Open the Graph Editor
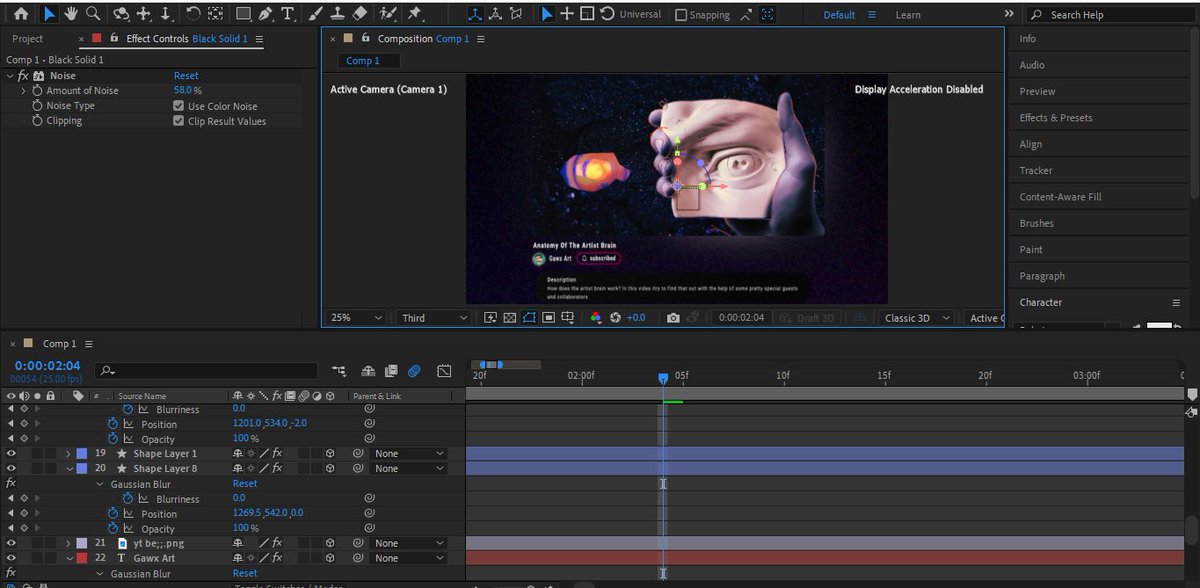The width and height of the screenshot is (1200, 588). pyautogui.click(x=444, y=370)
